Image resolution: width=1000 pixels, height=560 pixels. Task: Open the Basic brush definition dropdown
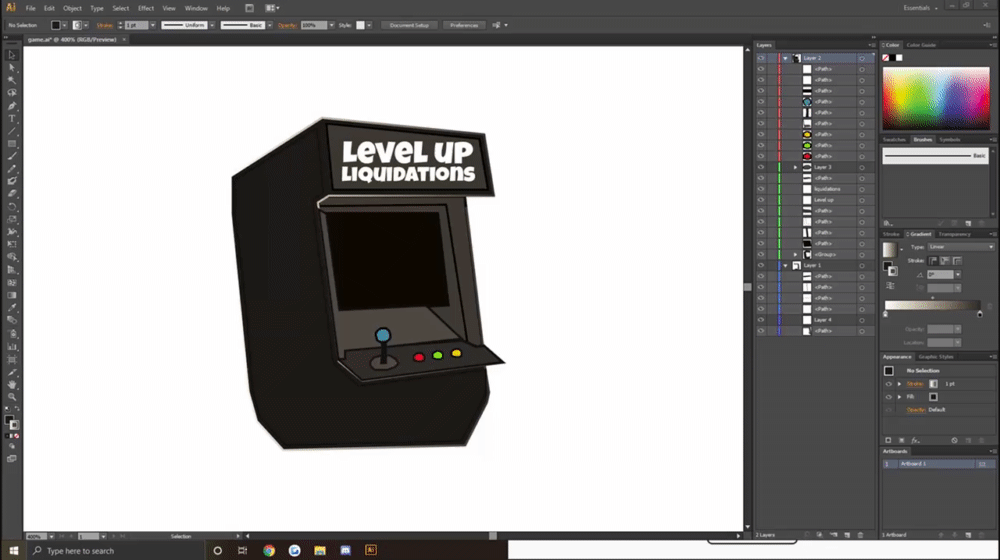(x=270, y=26)
